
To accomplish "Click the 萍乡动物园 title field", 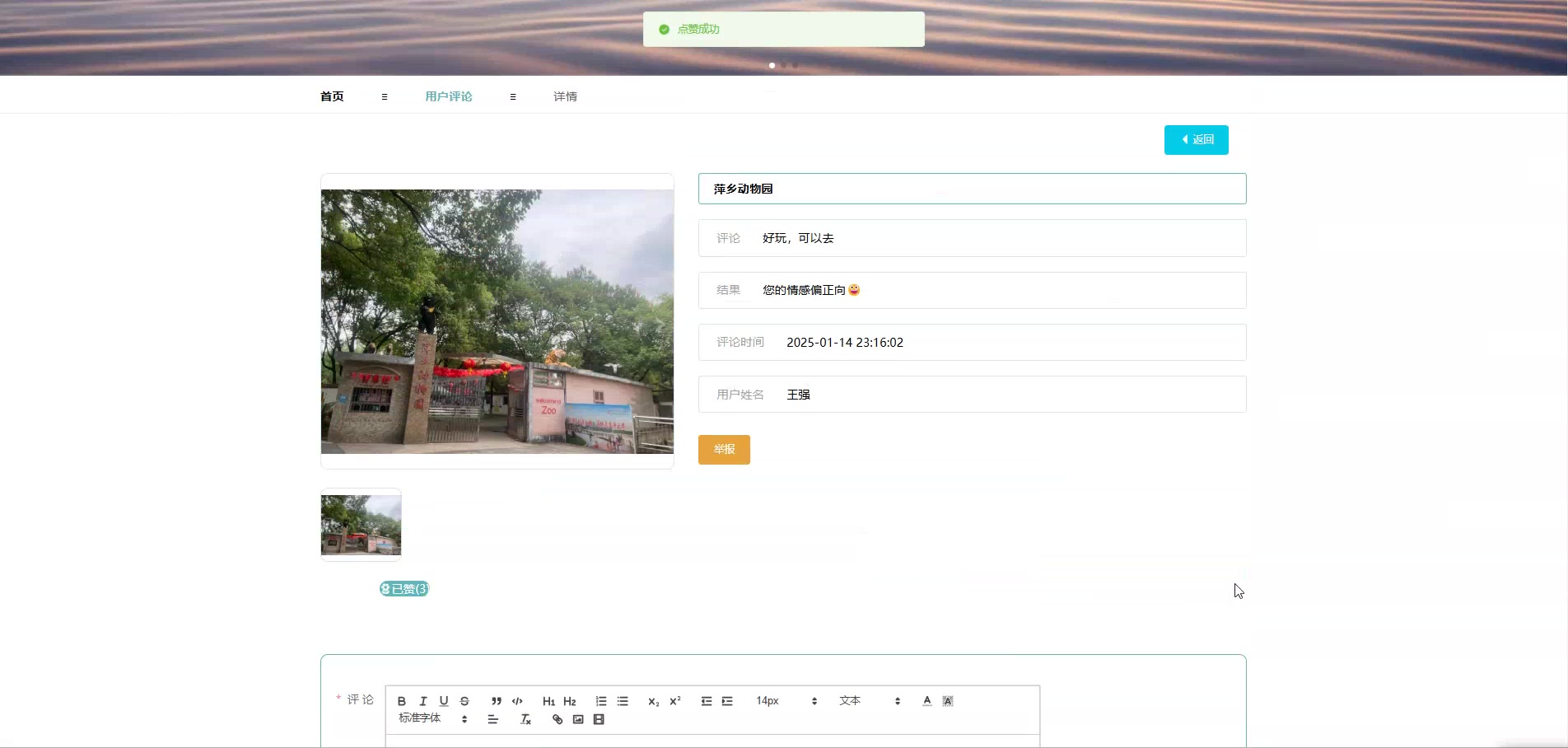I will pyautogui.click(x=972, y=189).
